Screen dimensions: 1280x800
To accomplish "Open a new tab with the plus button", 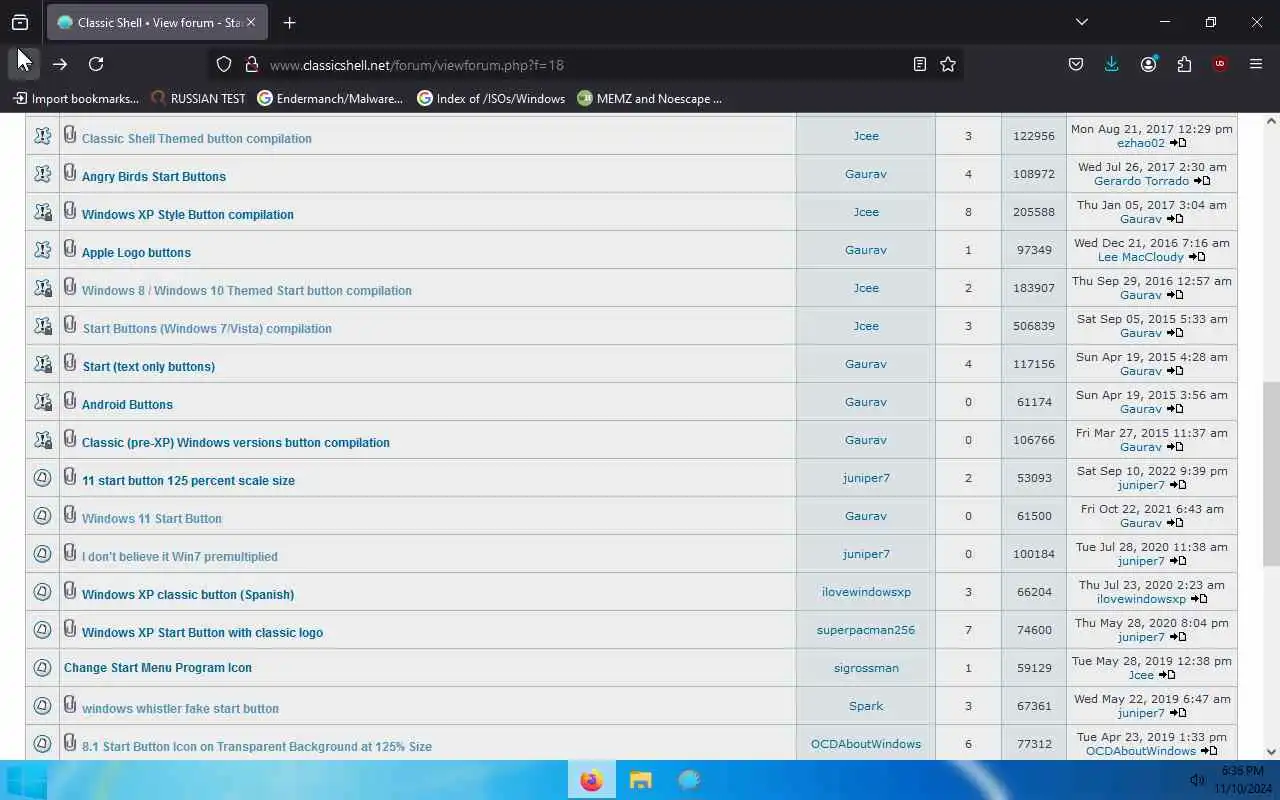I will 289,22.
